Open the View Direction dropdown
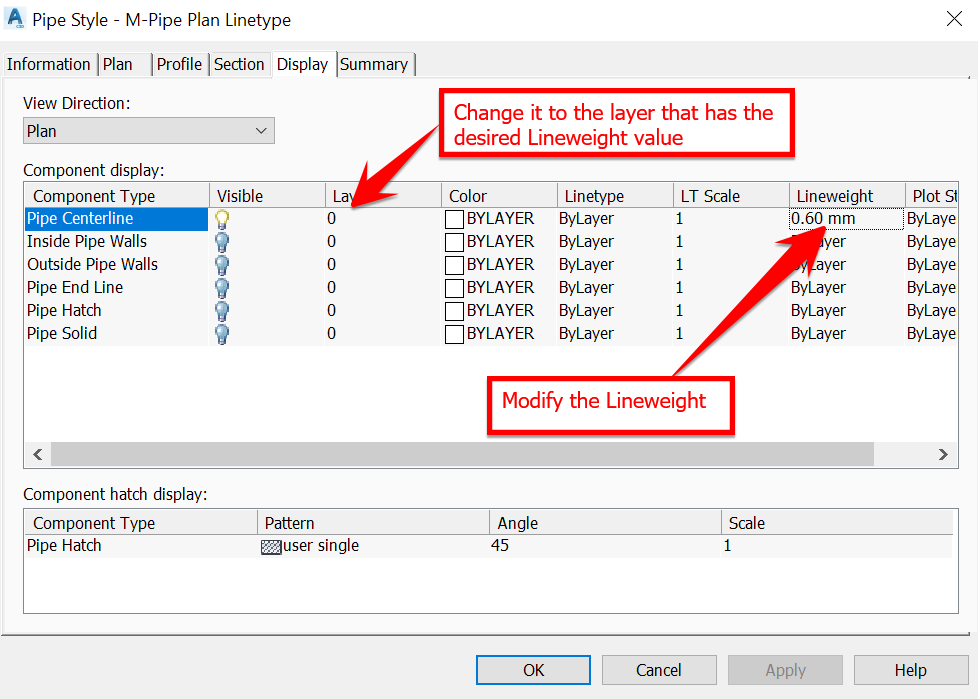The width and height of the screenshot is (980, 699). (261, 130)
